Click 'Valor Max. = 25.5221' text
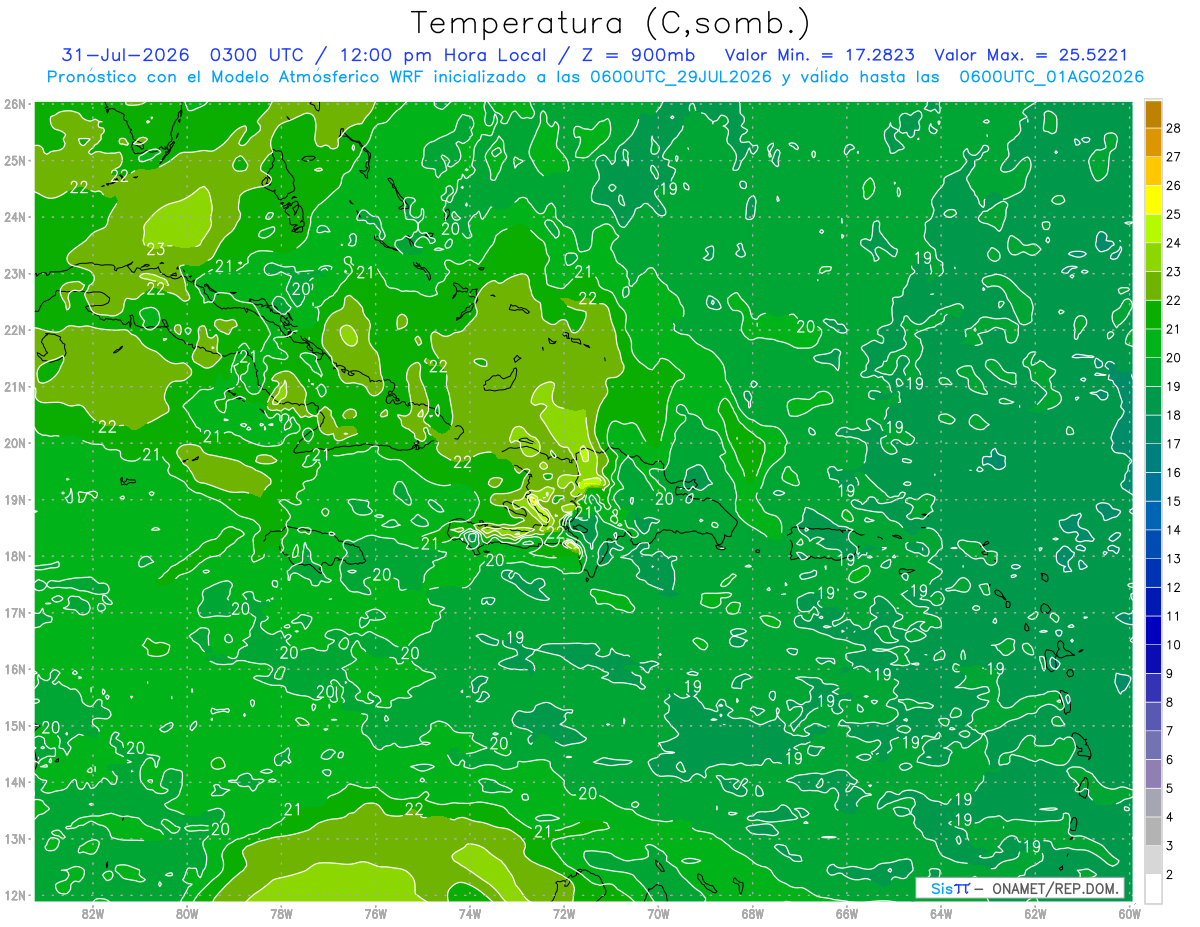Screen dimensions: 1200x927 [x=1030, y=55]
